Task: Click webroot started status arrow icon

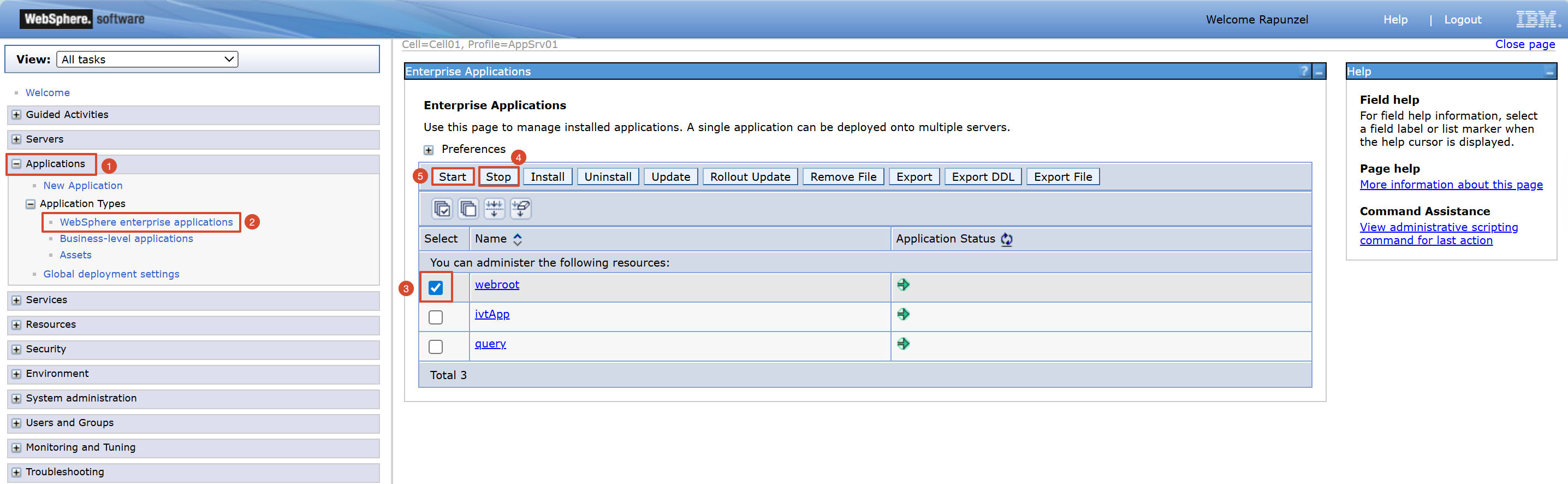Action: point(904,284)
